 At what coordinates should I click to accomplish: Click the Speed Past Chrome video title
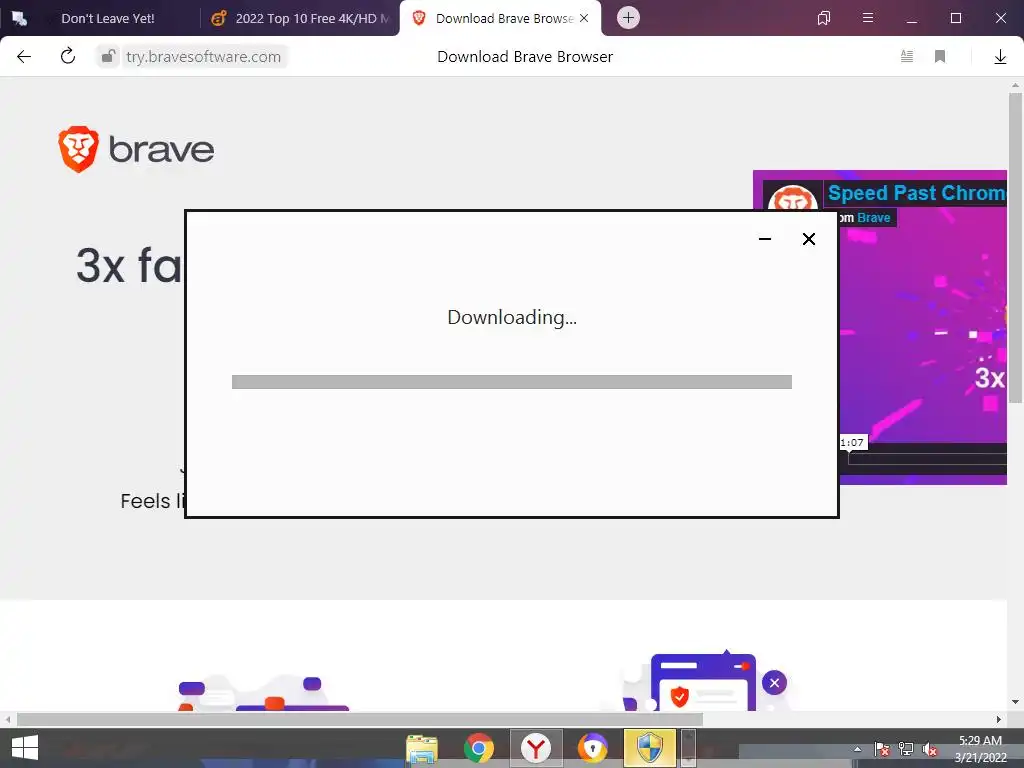917,193
